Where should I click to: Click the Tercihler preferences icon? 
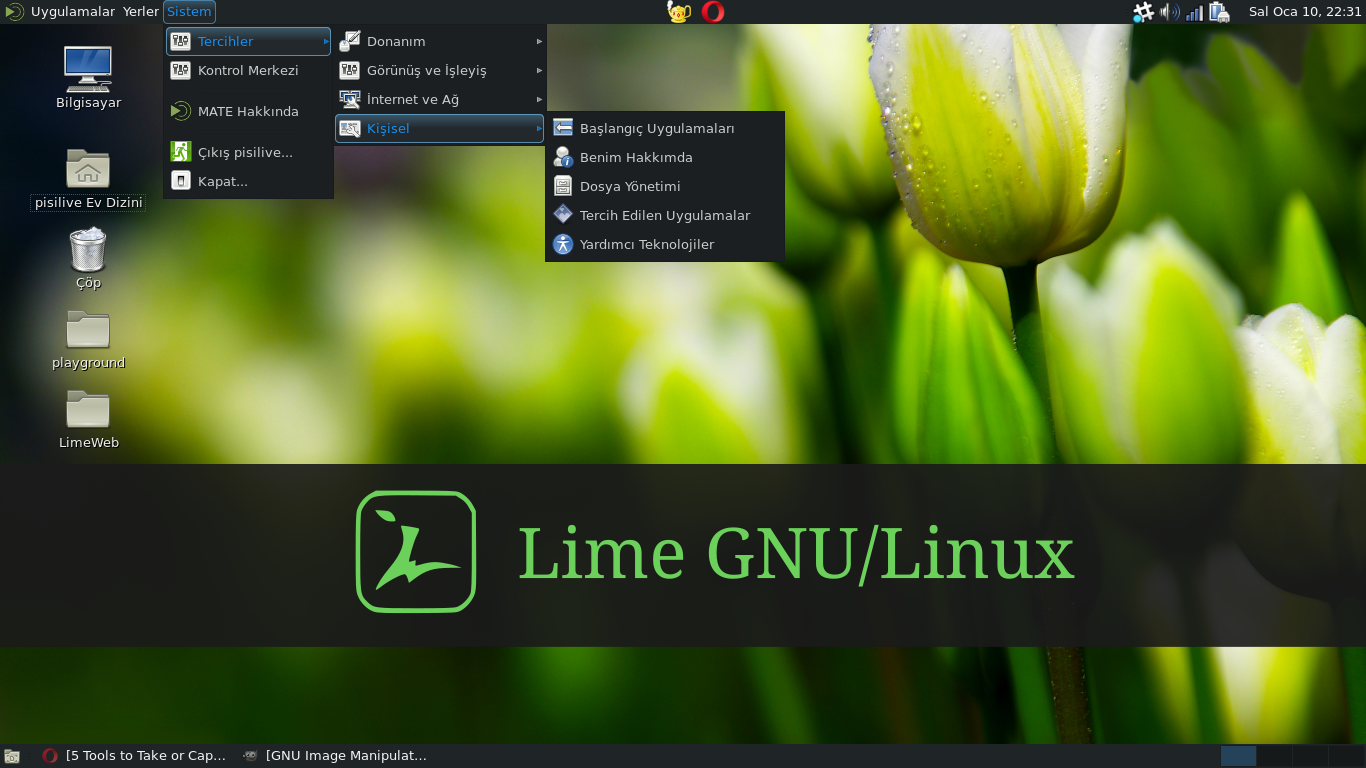180,41
